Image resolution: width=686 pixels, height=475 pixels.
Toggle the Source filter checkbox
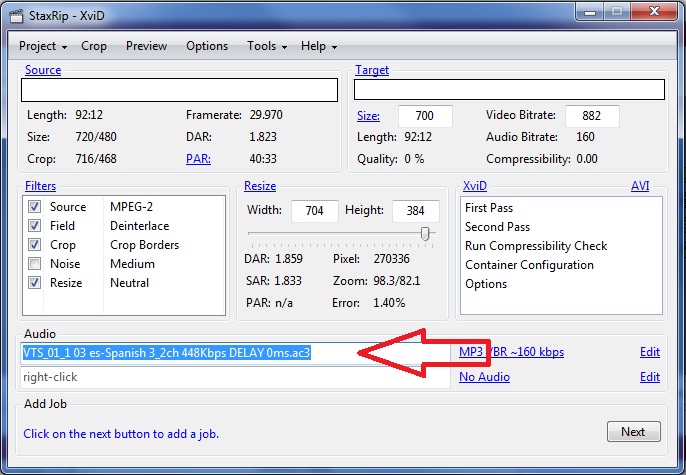(35, 206)
